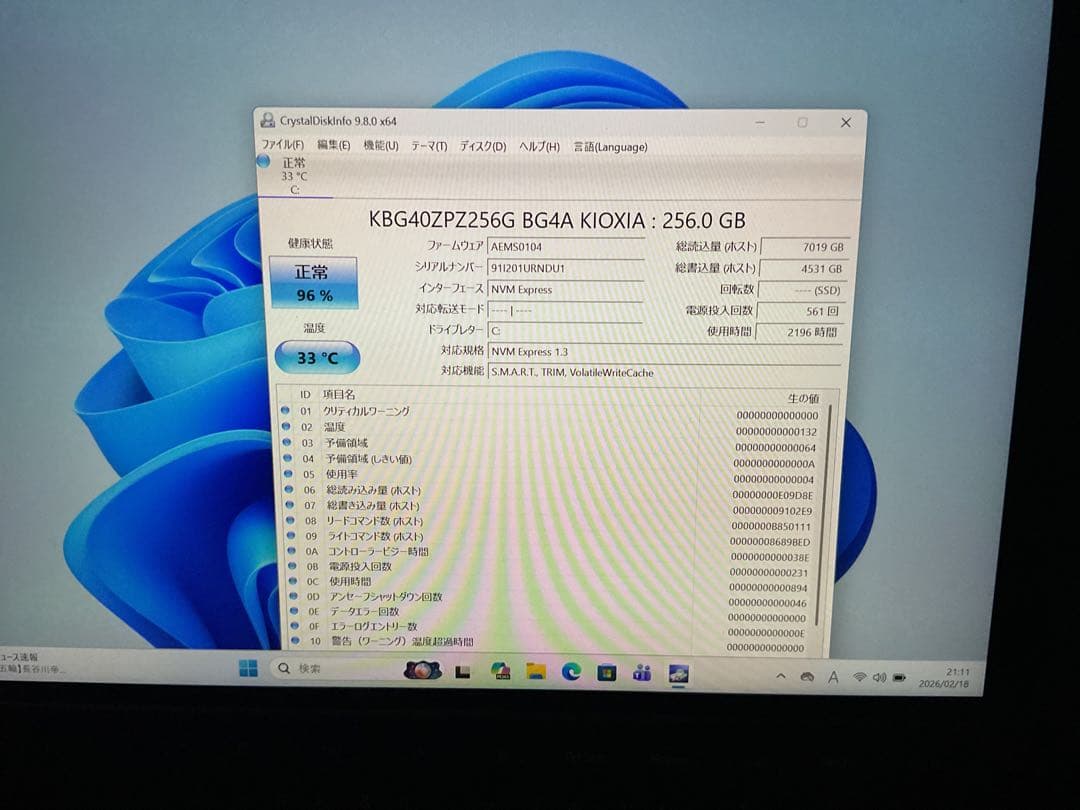Select the 0D アンセーフシャットダウン回数 row
Viewport: 1080px width, 810px height.
coord(550,599)
